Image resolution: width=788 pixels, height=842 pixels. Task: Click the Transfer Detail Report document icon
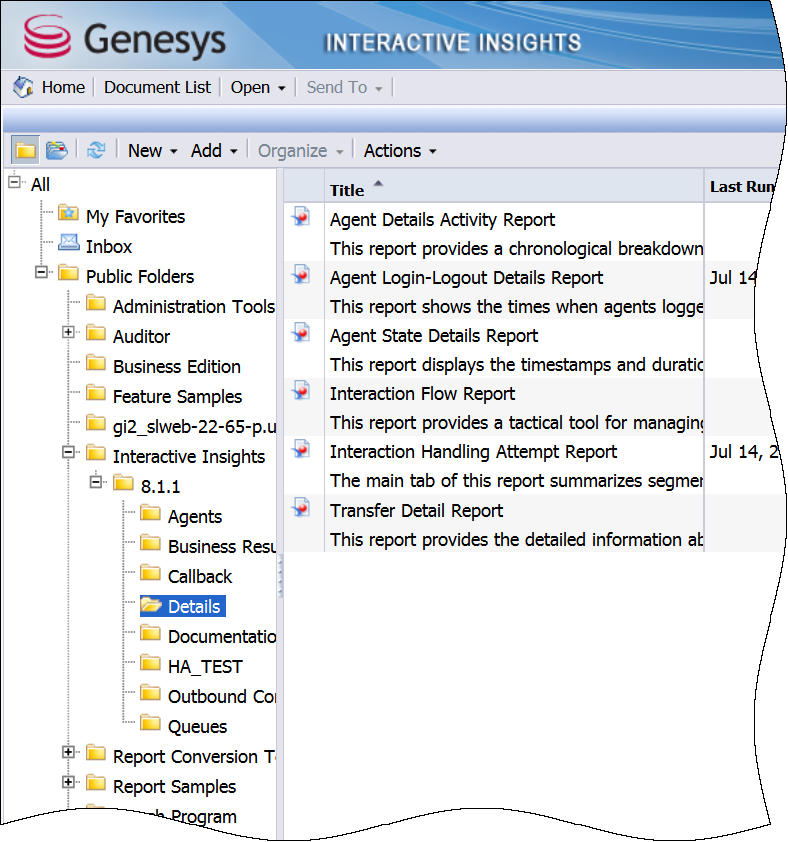(301, 507)
